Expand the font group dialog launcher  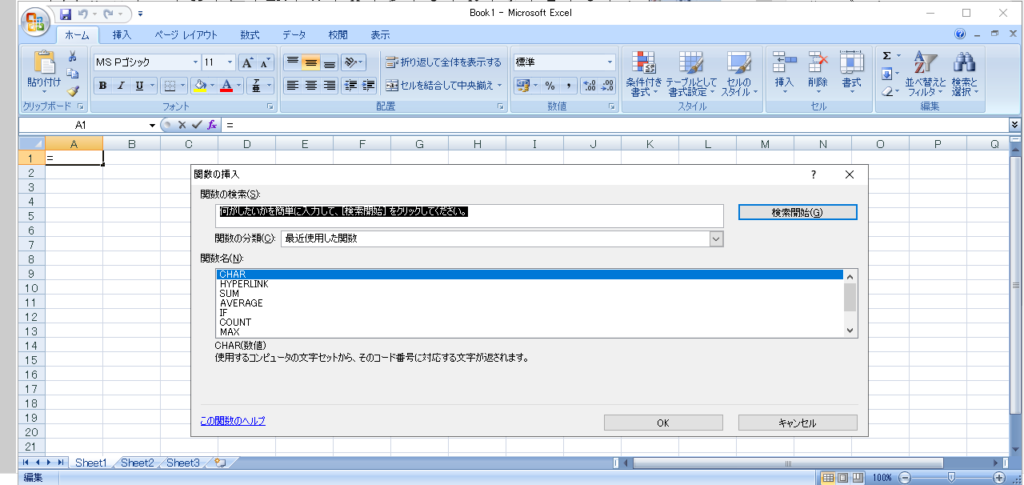[x=270, y=106]
